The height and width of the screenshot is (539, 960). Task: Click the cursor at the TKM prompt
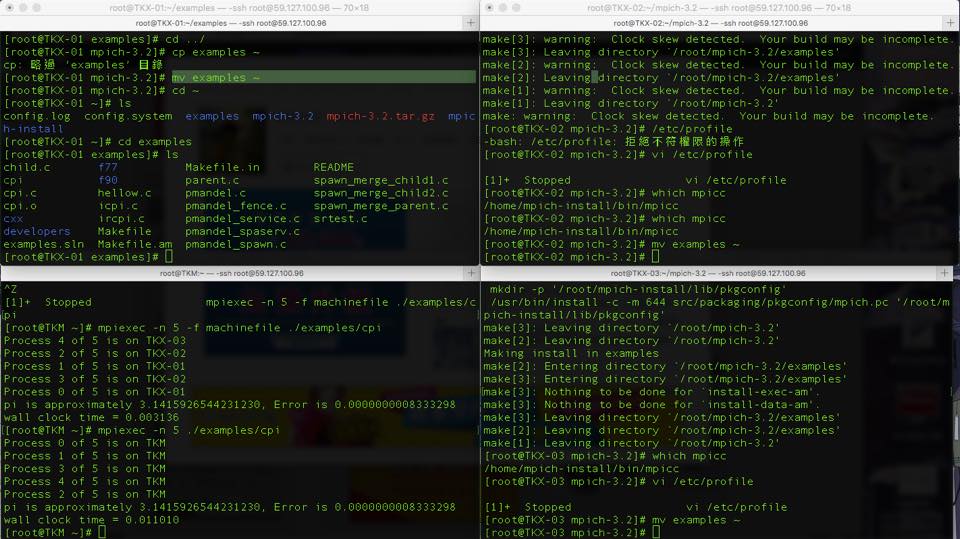tap(102, 533)
